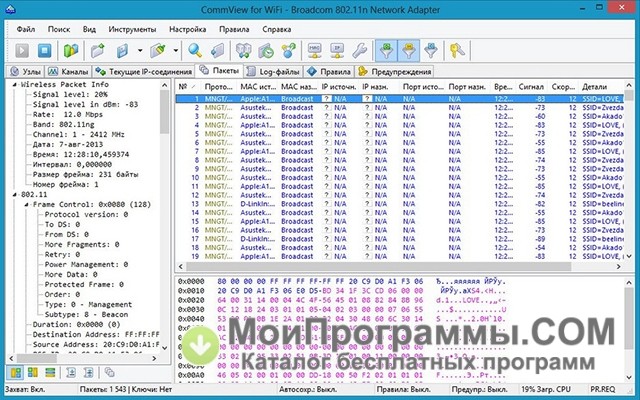Switch to the Правила tab

click(329, 71)
